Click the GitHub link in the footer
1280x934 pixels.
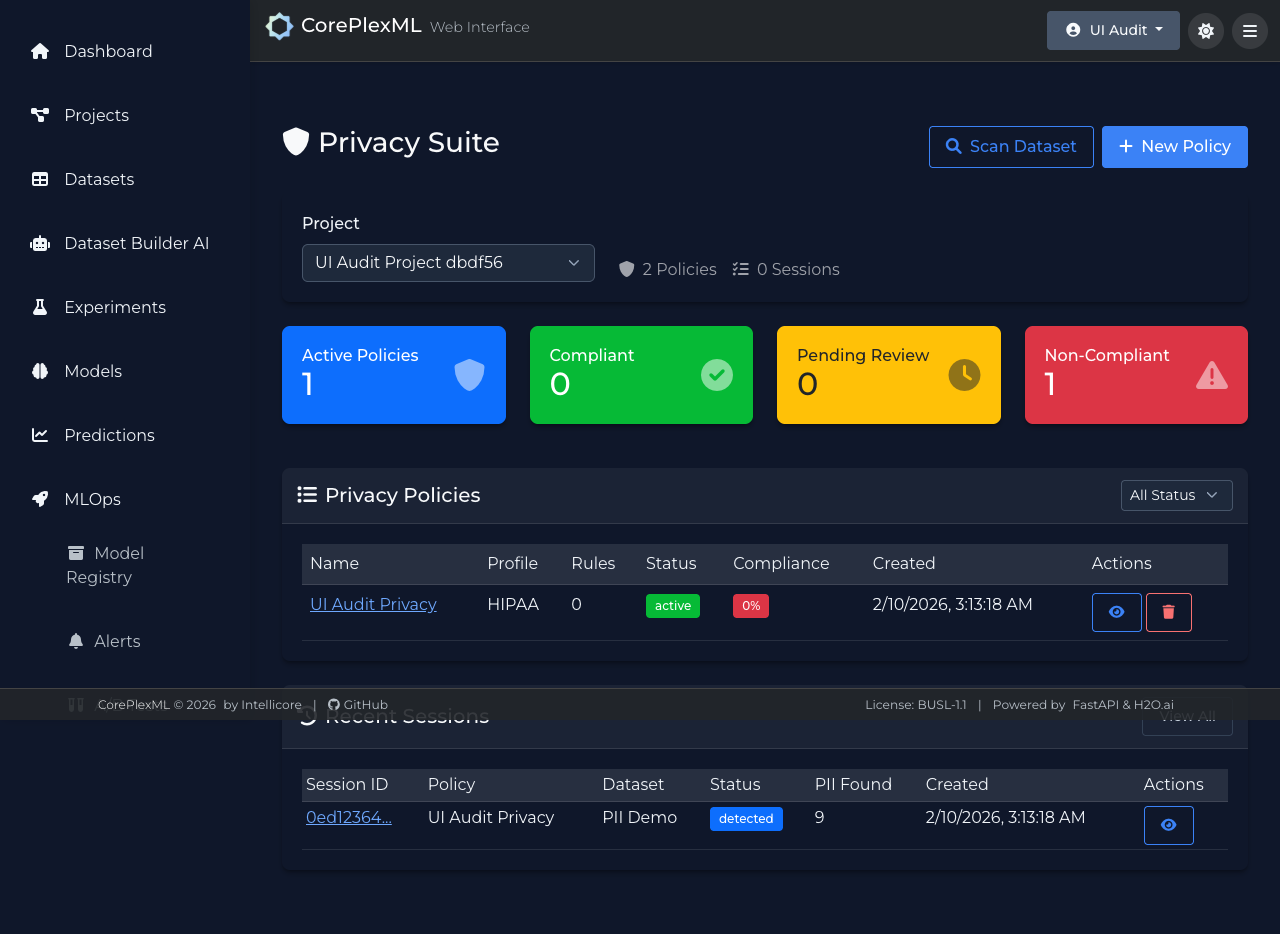358,704
